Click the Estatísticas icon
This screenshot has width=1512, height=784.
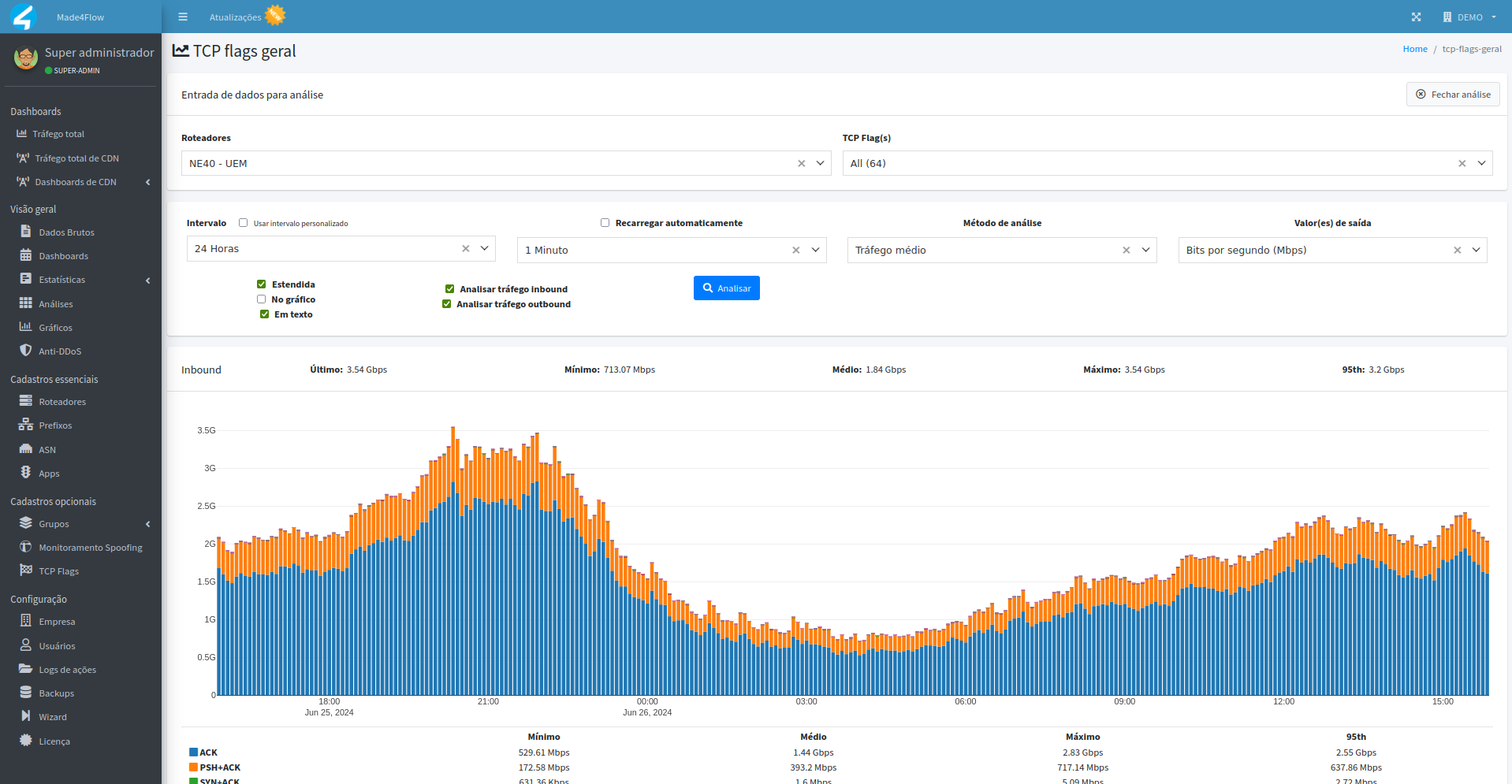pyautogui.click(x=26, y=279)
